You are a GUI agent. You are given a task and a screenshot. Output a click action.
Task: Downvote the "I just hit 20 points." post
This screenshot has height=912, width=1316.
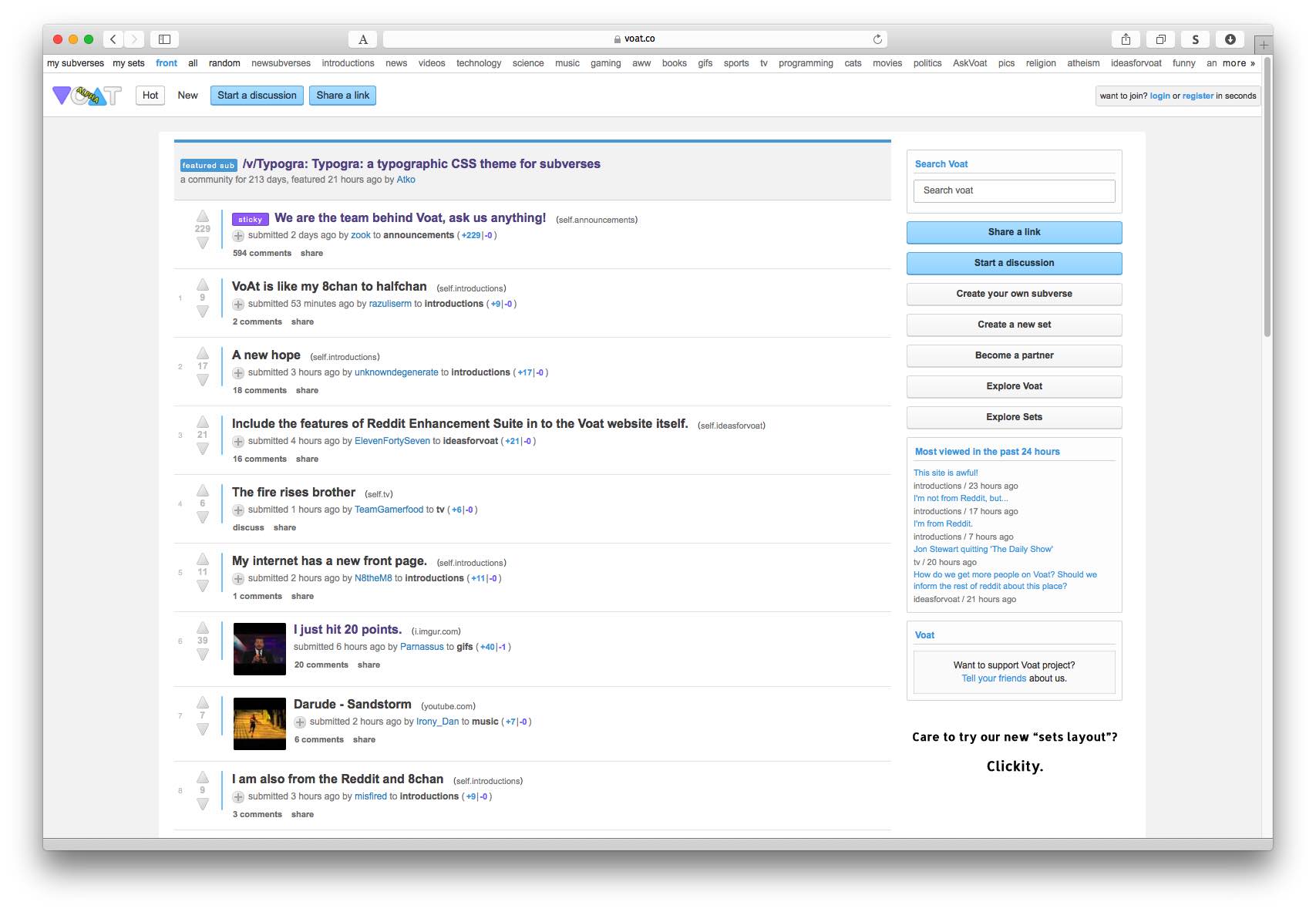[203, 653]
